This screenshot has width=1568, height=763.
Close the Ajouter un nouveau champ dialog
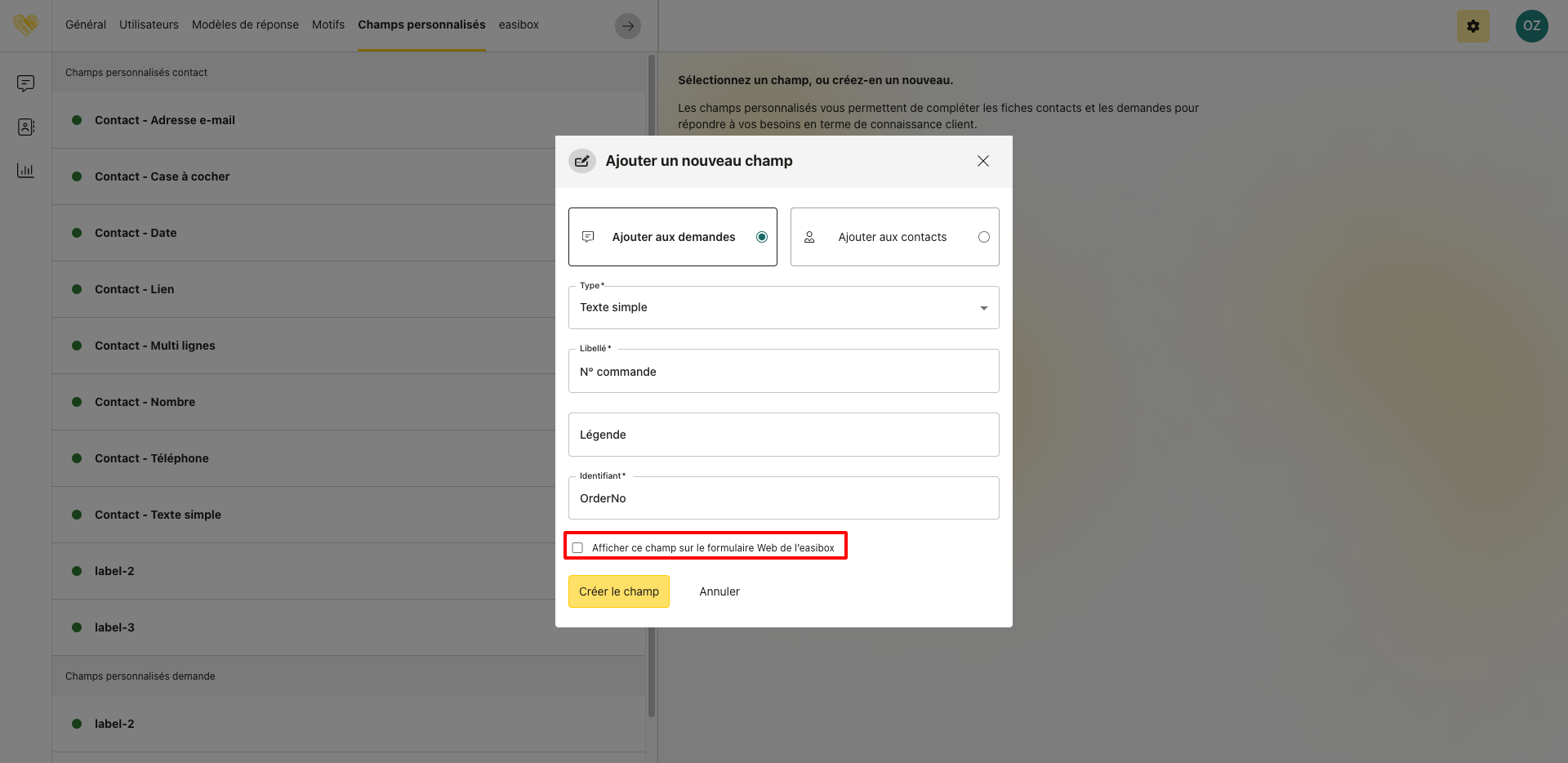coord(982,161)
